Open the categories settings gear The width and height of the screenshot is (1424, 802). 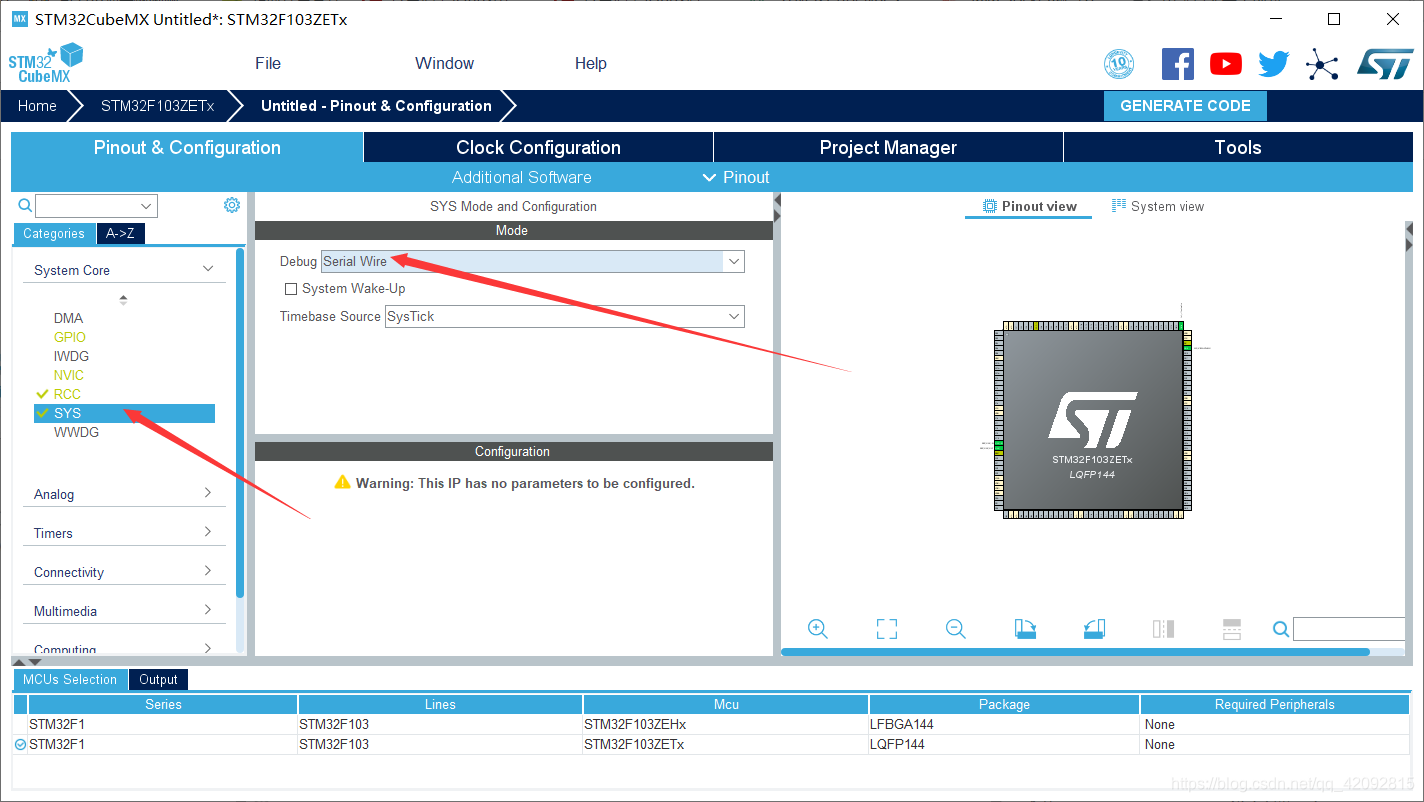(x=232, y=205)
